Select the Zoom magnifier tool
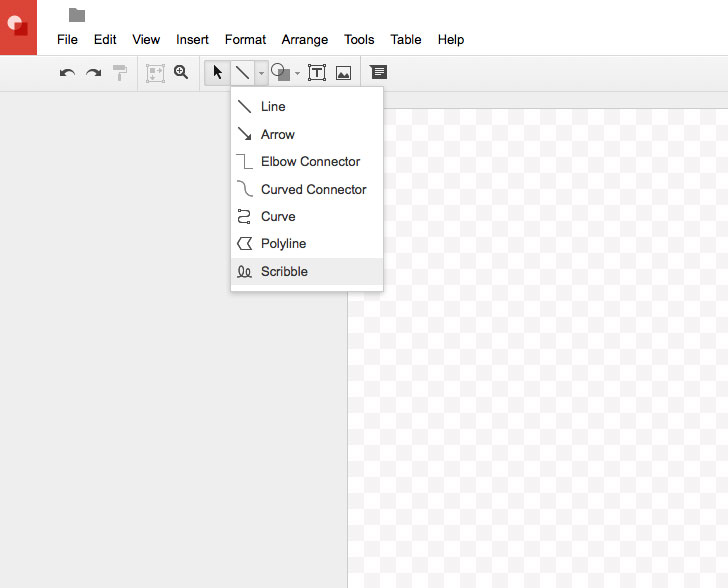Viewport: 728px width, 588px height. pos(181,72)
